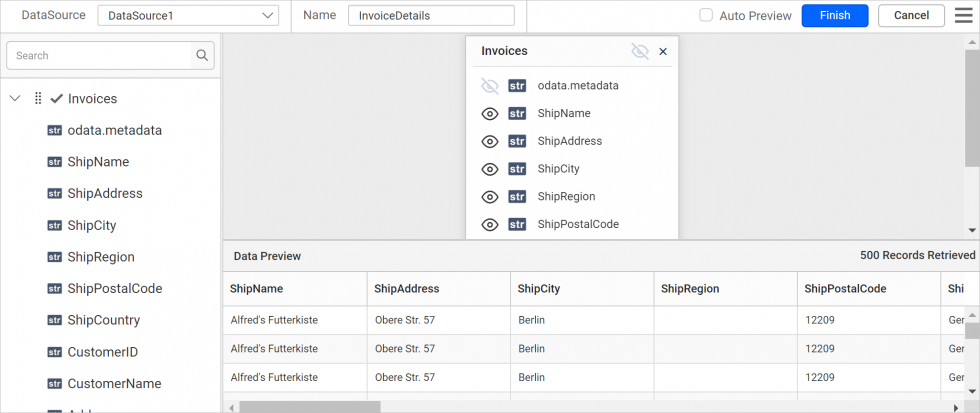
Task: Click the Finish button
Action: coord(835,16)
